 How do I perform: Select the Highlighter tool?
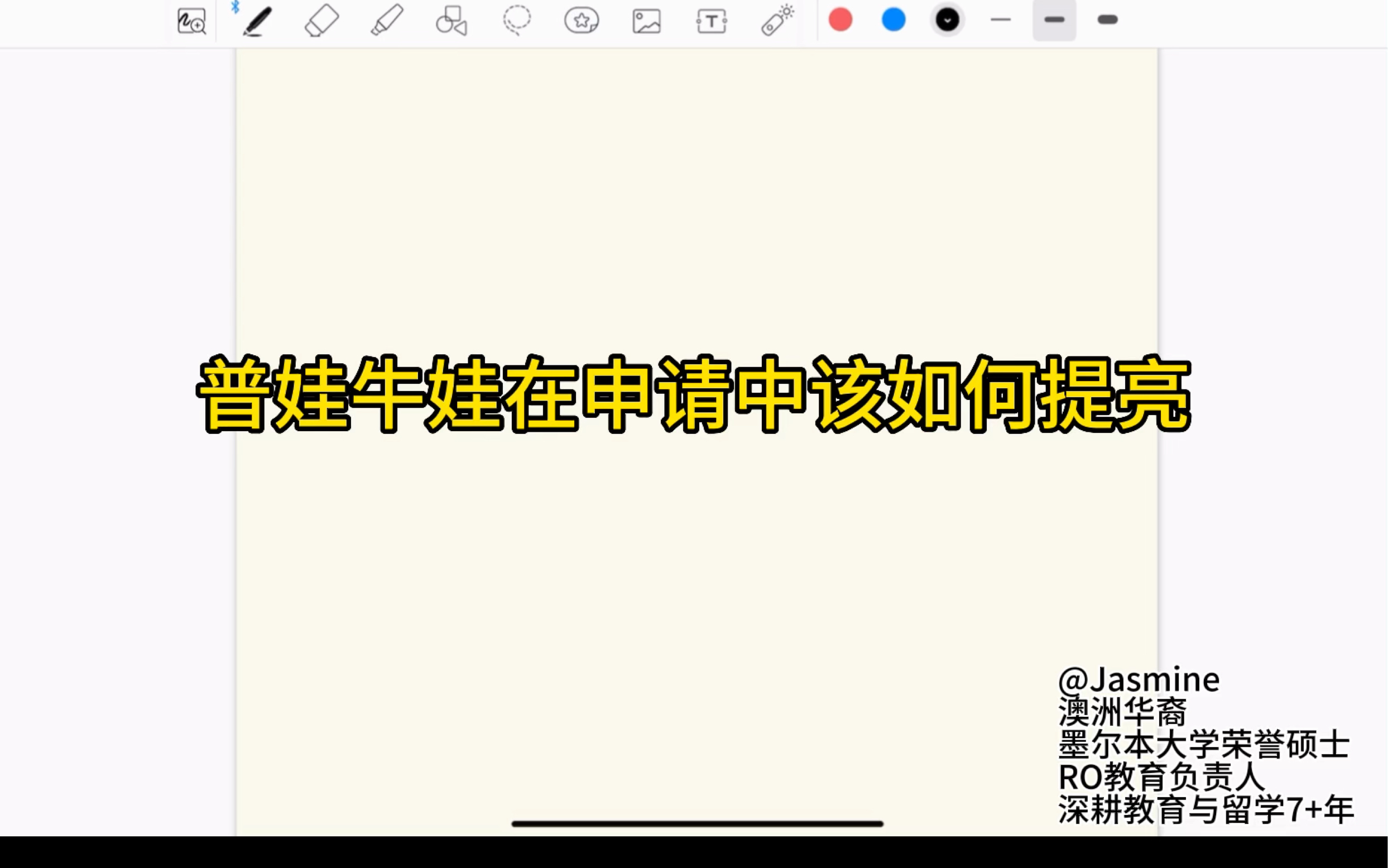pos(387,21)
